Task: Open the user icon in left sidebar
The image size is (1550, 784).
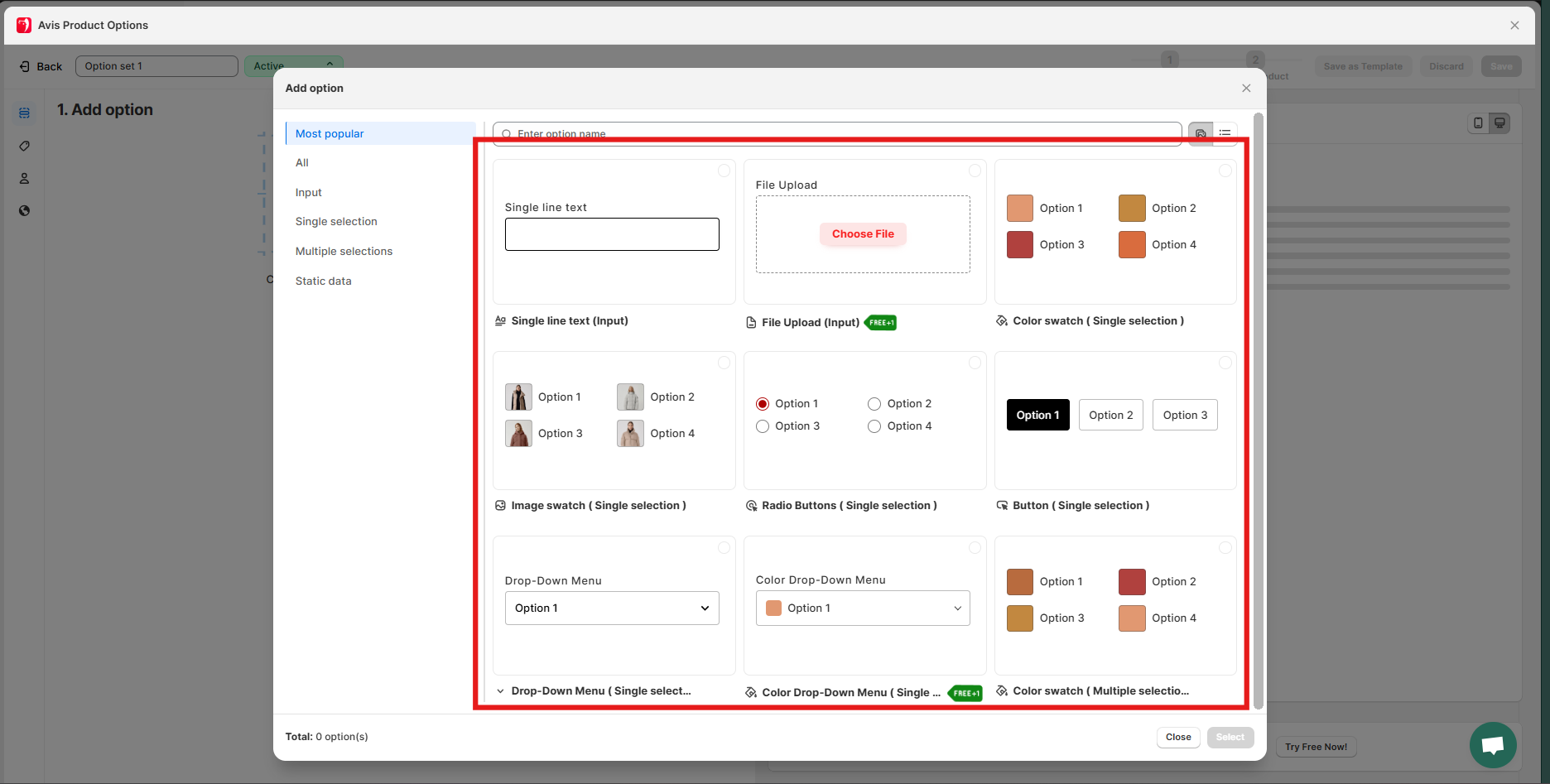Action: coord(25,178)
